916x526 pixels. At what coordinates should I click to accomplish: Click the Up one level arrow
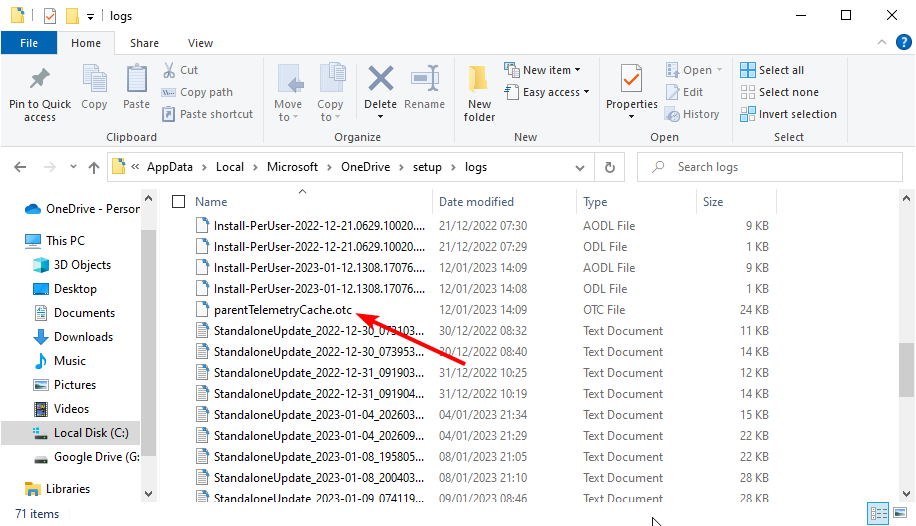(x=93, y=167)
